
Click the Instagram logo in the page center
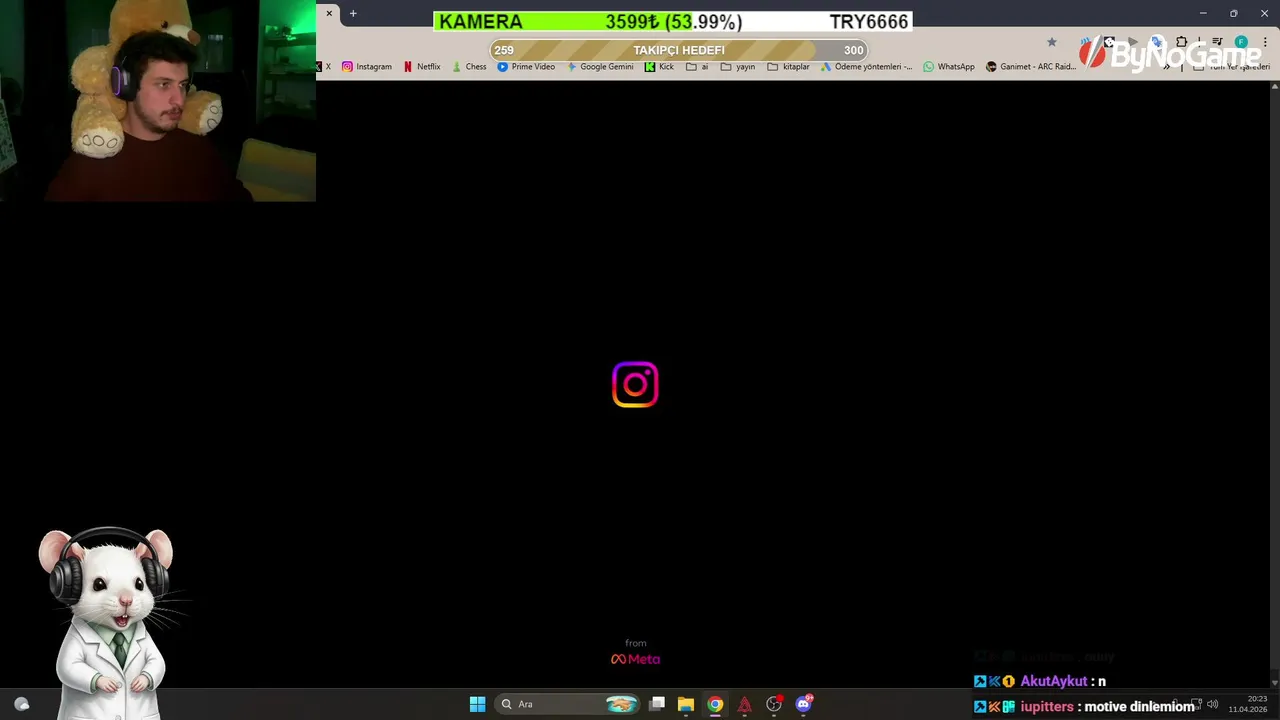635,385
